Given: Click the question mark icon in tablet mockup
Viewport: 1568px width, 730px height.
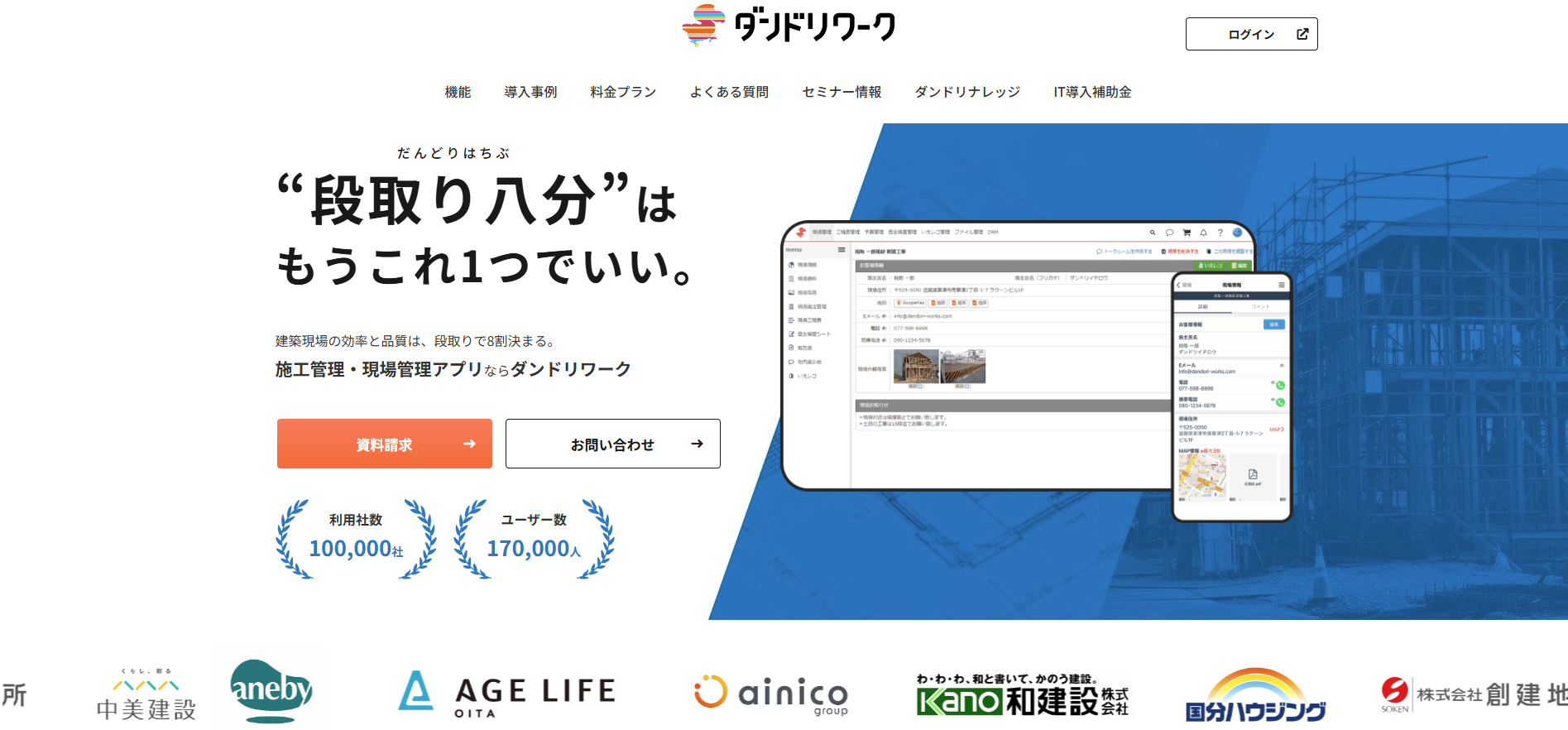Looking at the screenshot, I should [1220, 233].
